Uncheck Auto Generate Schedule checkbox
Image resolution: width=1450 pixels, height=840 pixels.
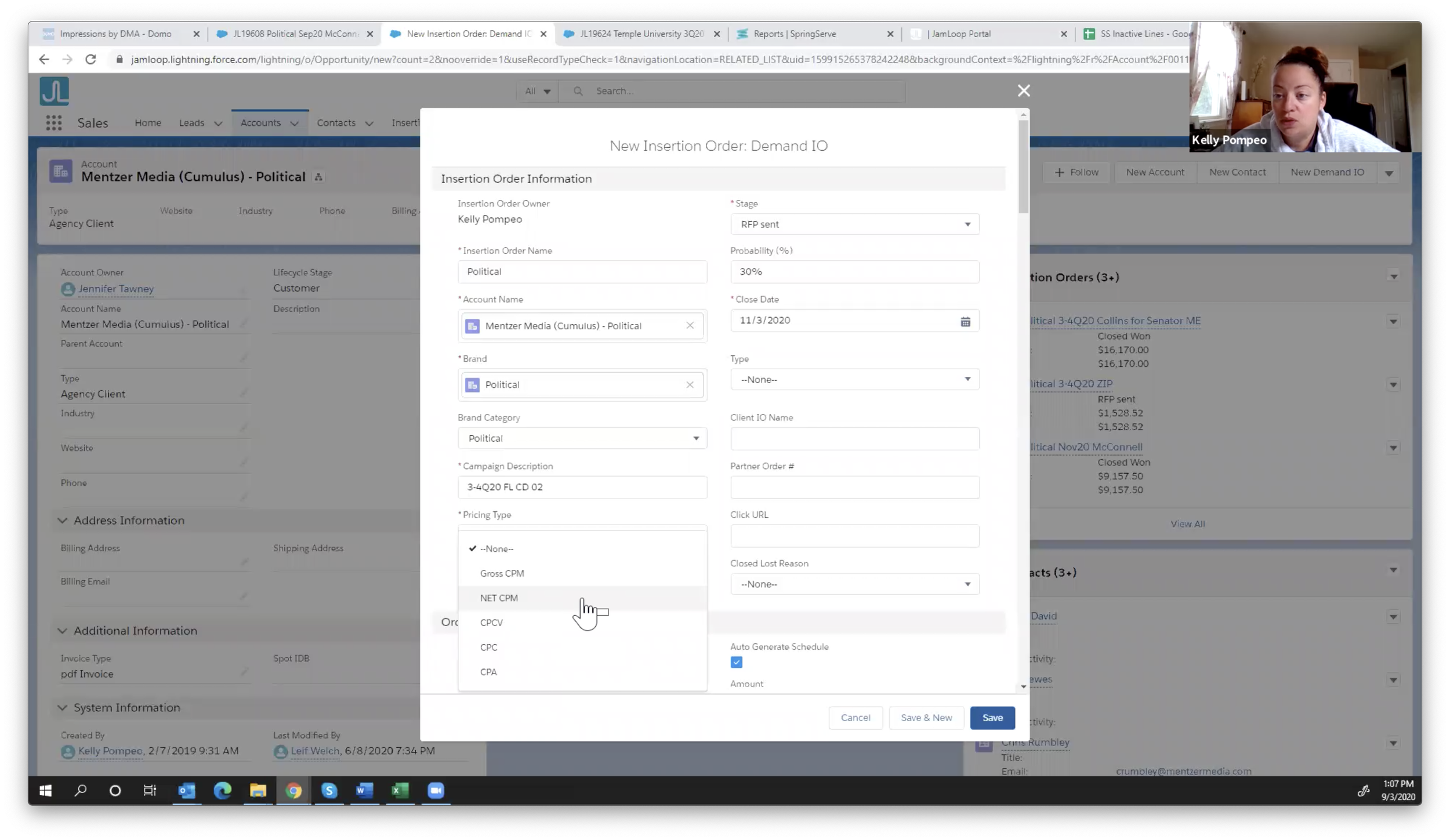[x=737, y=662]
